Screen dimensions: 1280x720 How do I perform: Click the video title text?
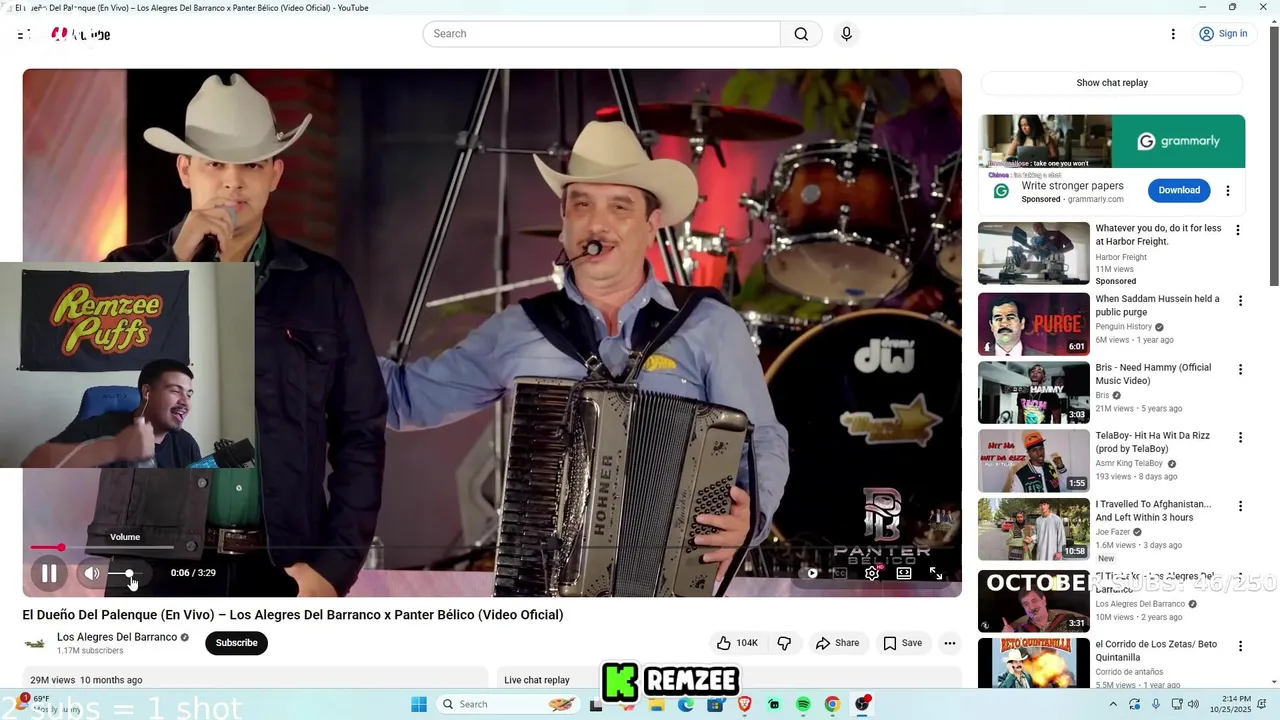point(293,615)
